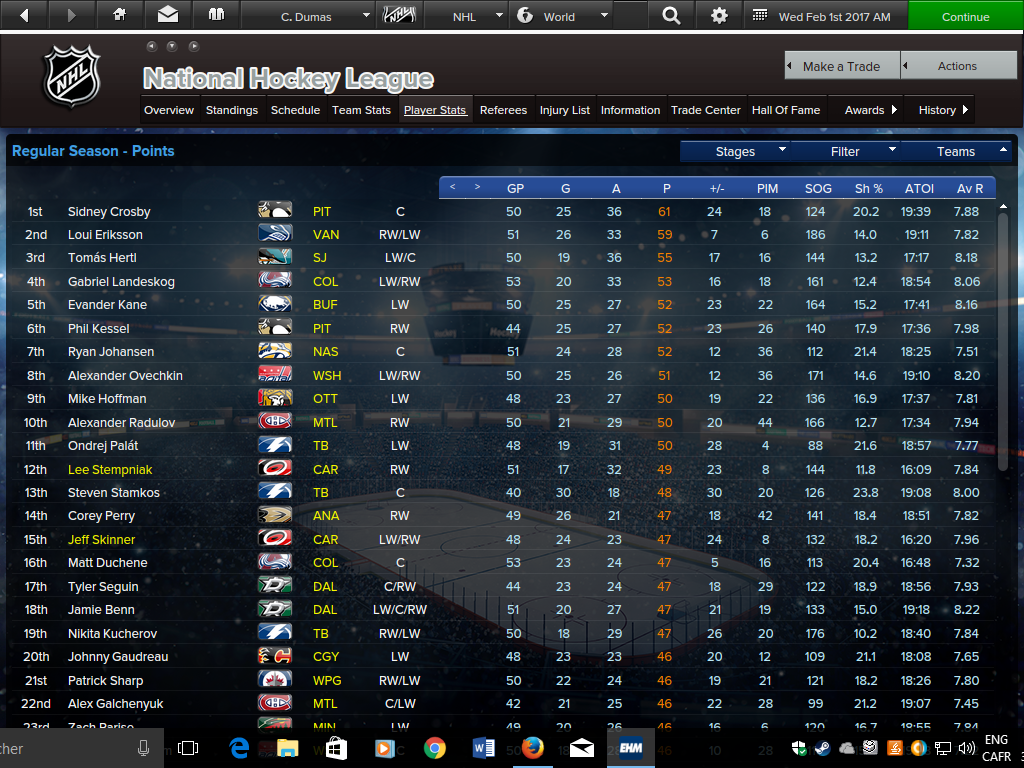Click the Canucks logo in Loui Eriksson's row
1024x768 pixels.
(x=275, y=233)
